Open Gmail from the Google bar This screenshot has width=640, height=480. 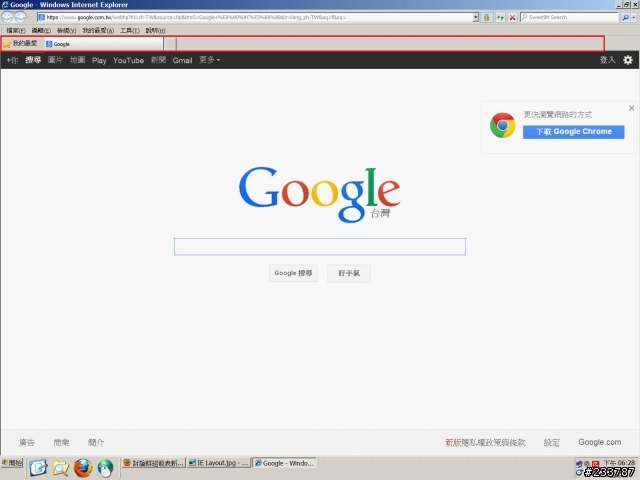182,60
